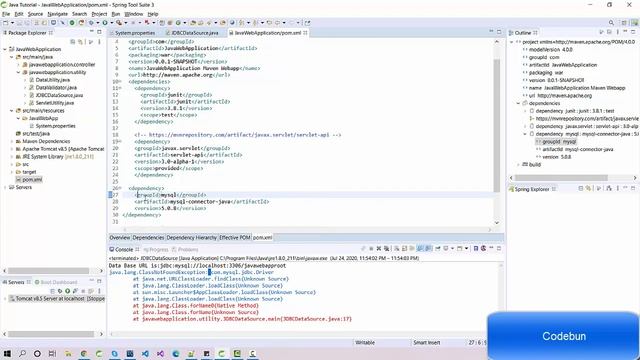Open the File menu
The width and height of the screenshot is (640, 360).
click(6, 14)
